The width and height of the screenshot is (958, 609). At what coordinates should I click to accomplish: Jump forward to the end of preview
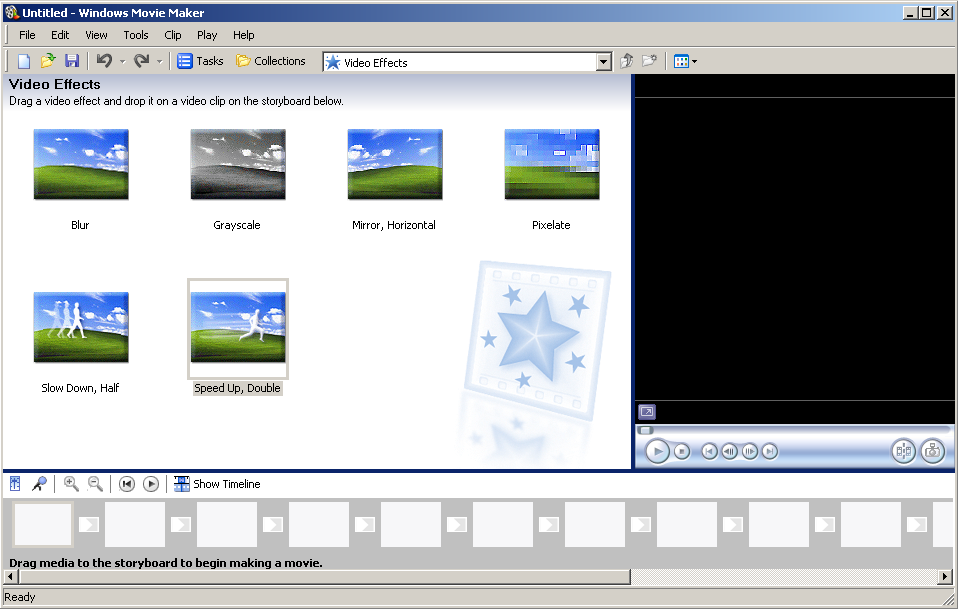(770, 451)
